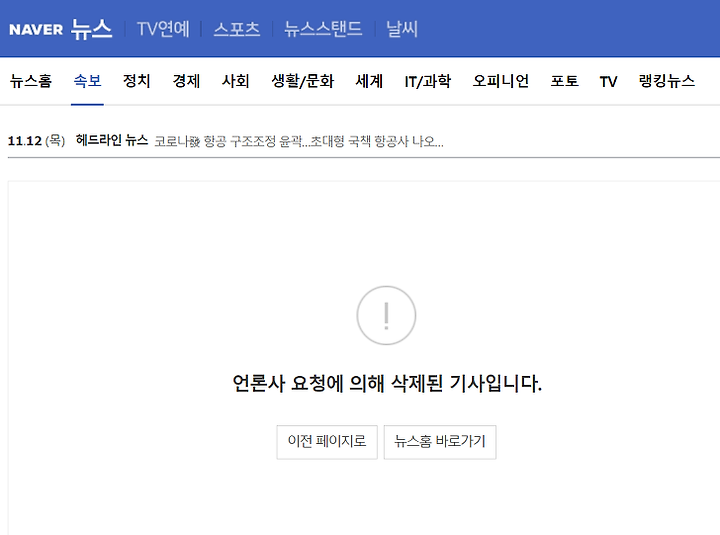Go to TV연예 section

pyautogui.click(x=163, y=29)
